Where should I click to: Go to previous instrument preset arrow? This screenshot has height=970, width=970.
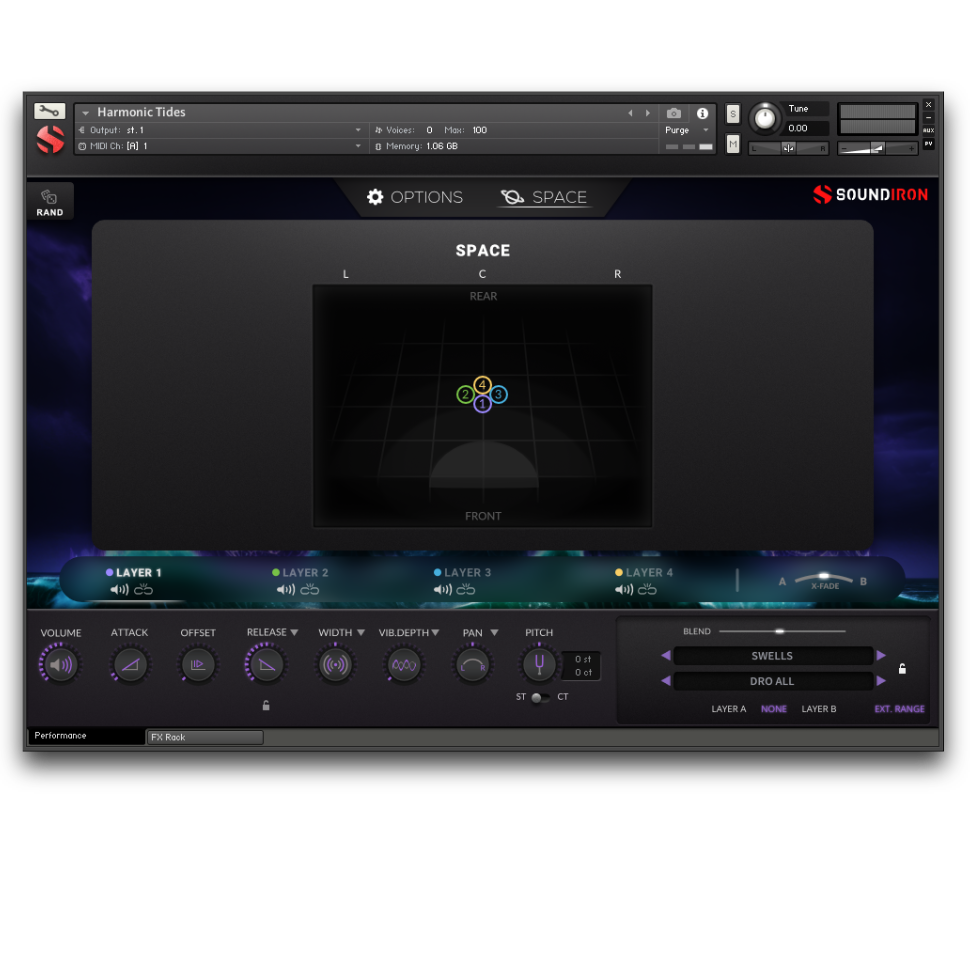click(x=630, y=113)
